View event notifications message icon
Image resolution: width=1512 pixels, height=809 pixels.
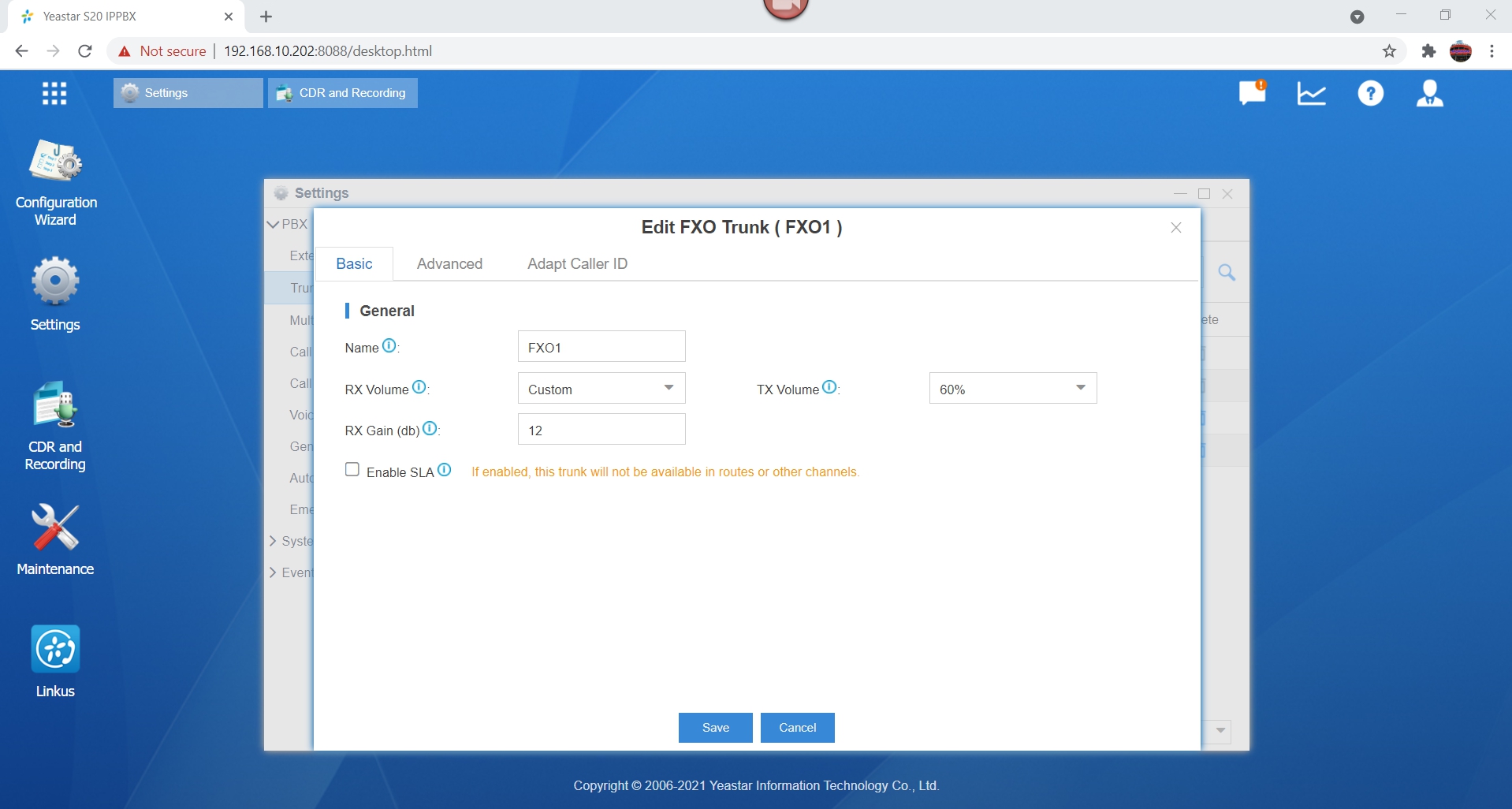pyautogui.click(x=1252, y=93)
